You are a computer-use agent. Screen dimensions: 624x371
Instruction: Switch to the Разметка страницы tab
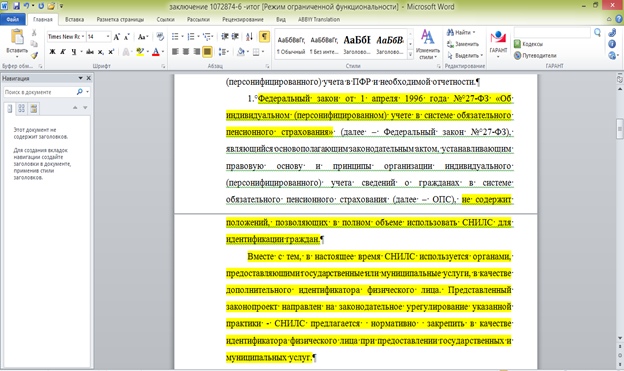(x=120, y=19)
